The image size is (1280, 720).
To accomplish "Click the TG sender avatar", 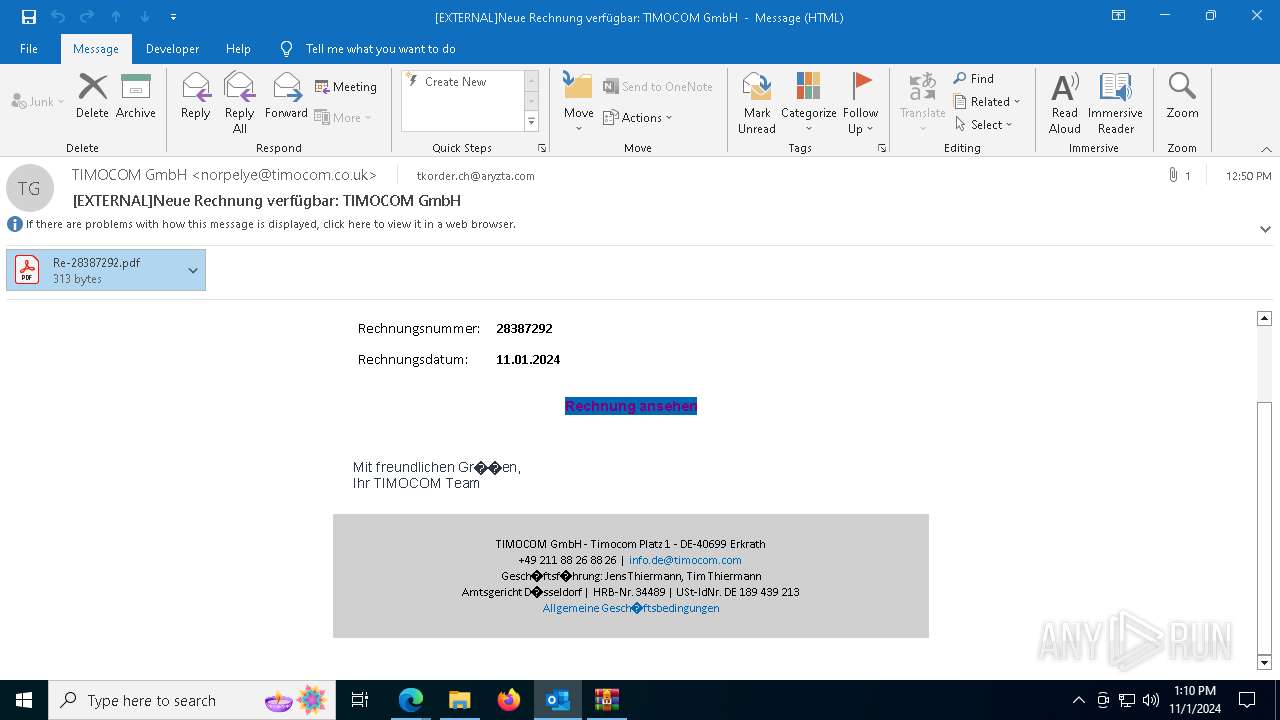I will point(29,188).
